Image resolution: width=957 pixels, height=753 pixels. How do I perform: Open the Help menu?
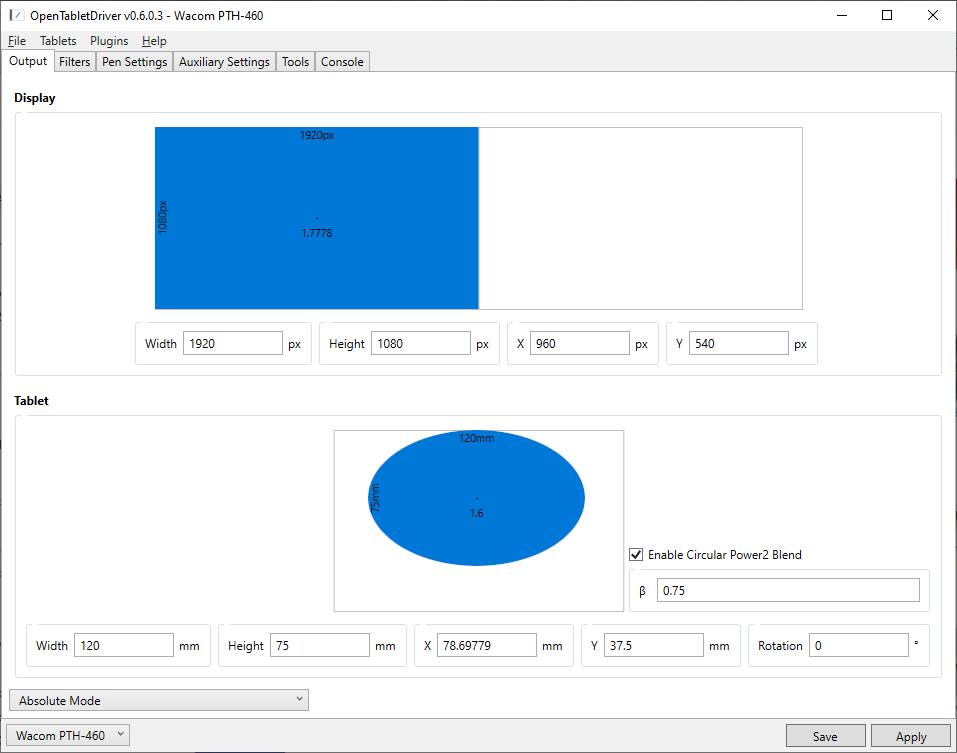(154, 41)
